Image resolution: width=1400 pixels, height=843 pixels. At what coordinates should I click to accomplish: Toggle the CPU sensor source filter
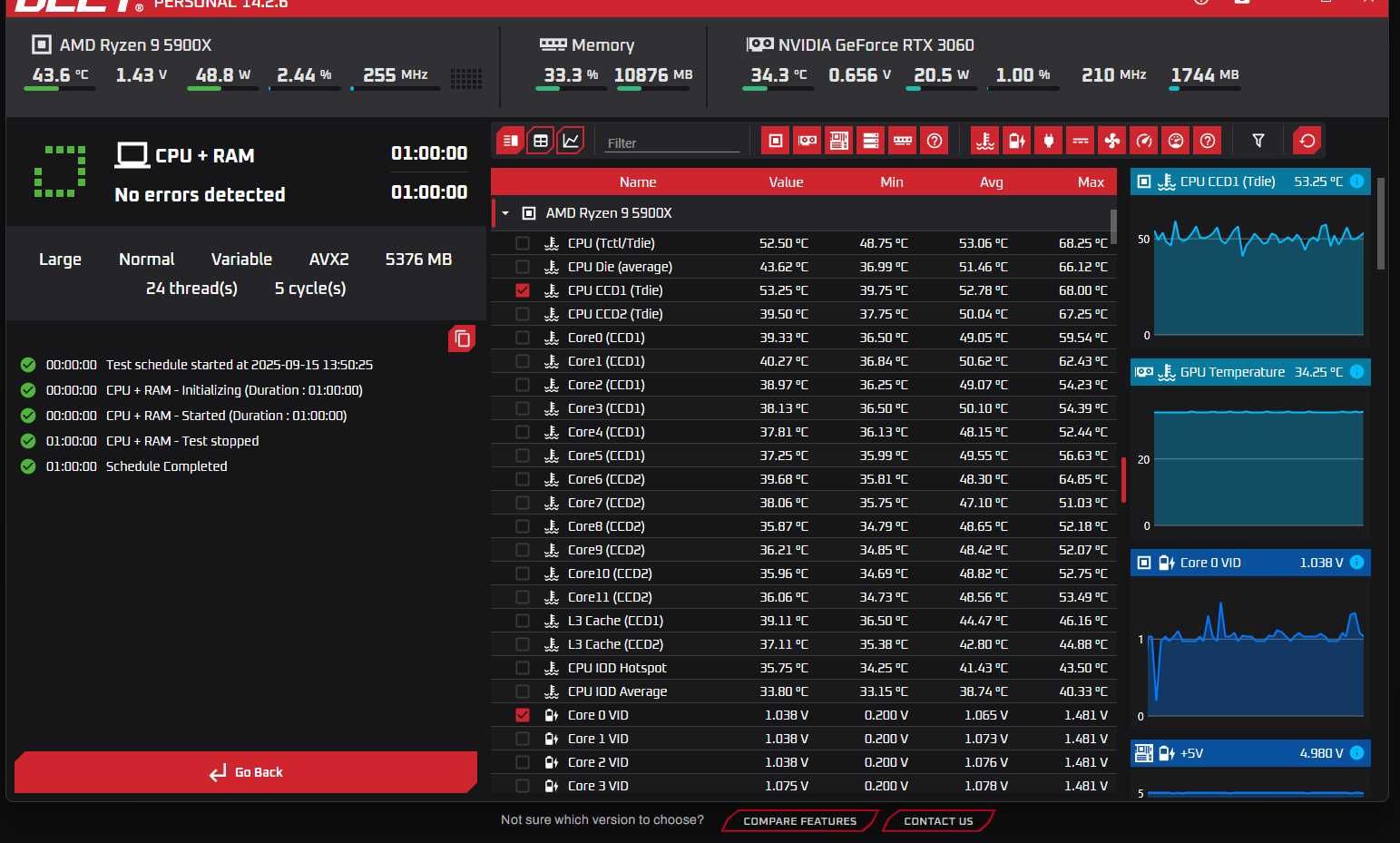pyautogui.click(x=775, y=141)
